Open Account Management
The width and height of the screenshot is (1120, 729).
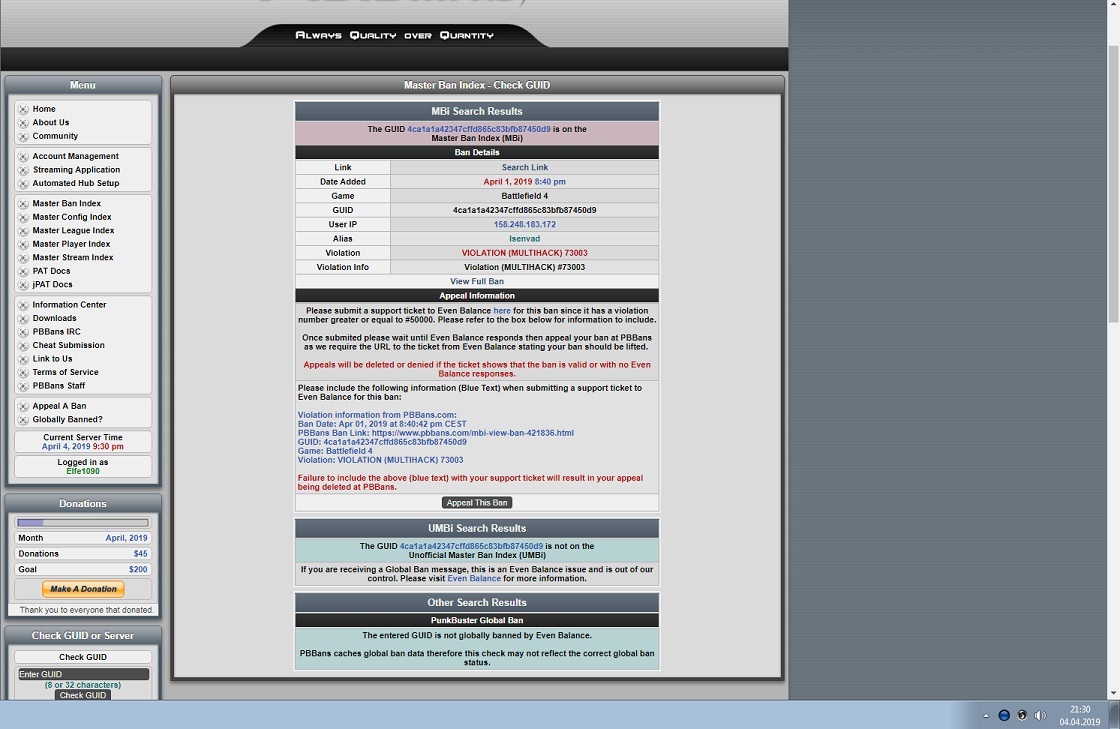coord(75,156)
